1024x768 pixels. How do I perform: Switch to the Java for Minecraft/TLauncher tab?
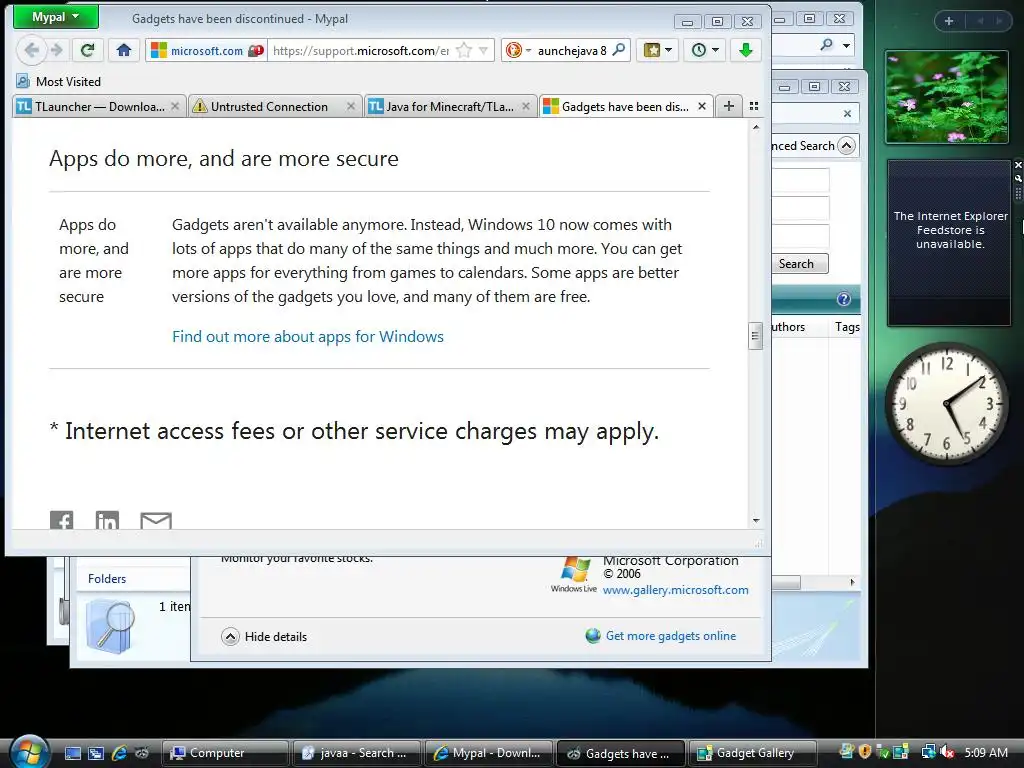click(x=442, y=106)
